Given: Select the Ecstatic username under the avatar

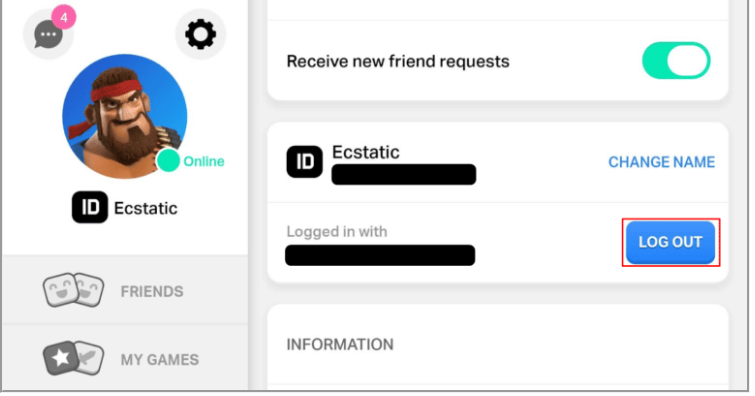Looking at the screenshot, I should pyautogui.click(x=146, y=209).
